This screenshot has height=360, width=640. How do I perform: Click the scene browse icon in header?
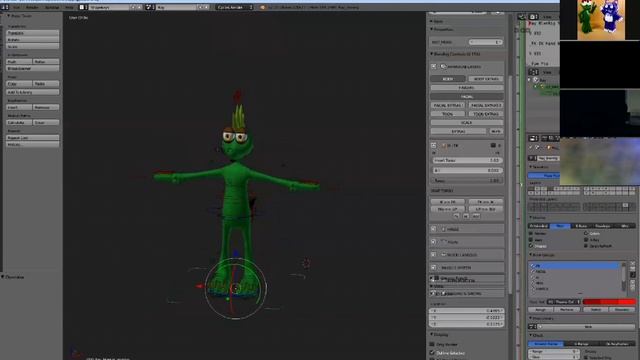pyautogui.click(x=150, y=7)
